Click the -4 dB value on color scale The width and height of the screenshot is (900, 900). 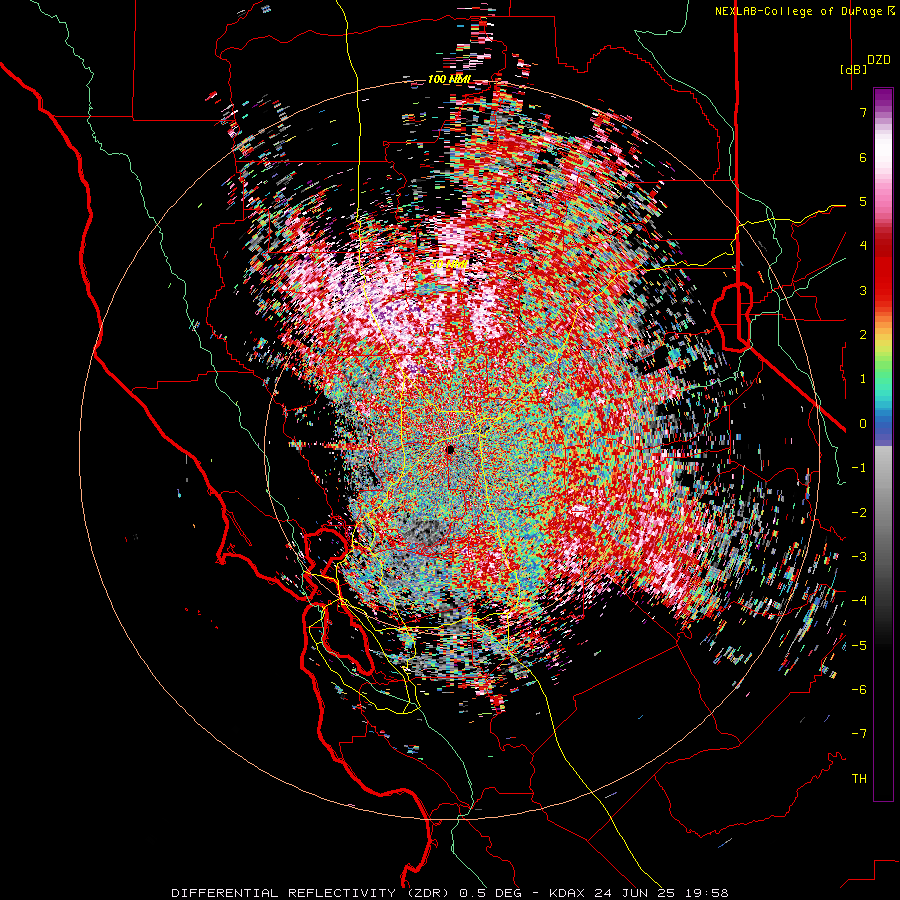click(x=859, y=601)
